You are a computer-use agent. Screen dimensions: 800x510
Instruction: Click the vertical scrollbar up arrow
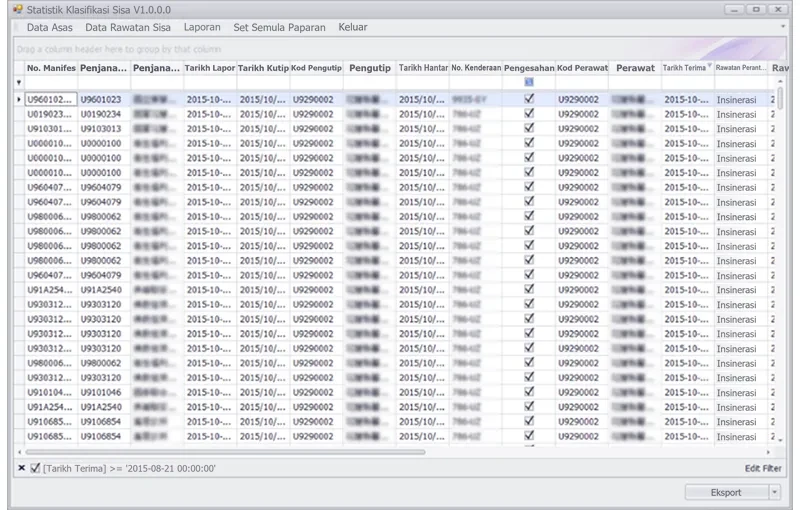click(x=780, y=82)
